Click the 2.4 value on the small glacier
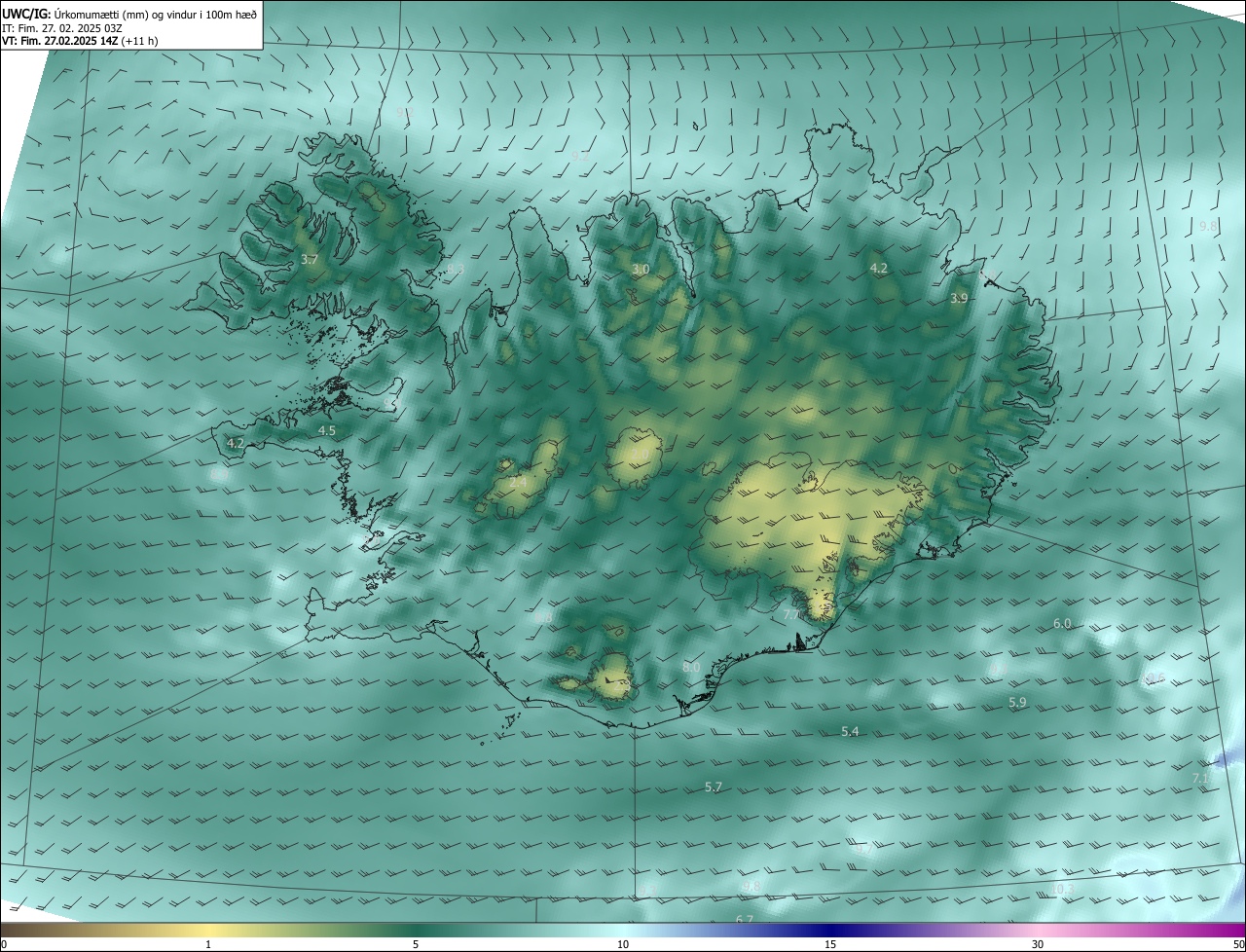The height and width of the screenshot is (952, 1246). 518,482
